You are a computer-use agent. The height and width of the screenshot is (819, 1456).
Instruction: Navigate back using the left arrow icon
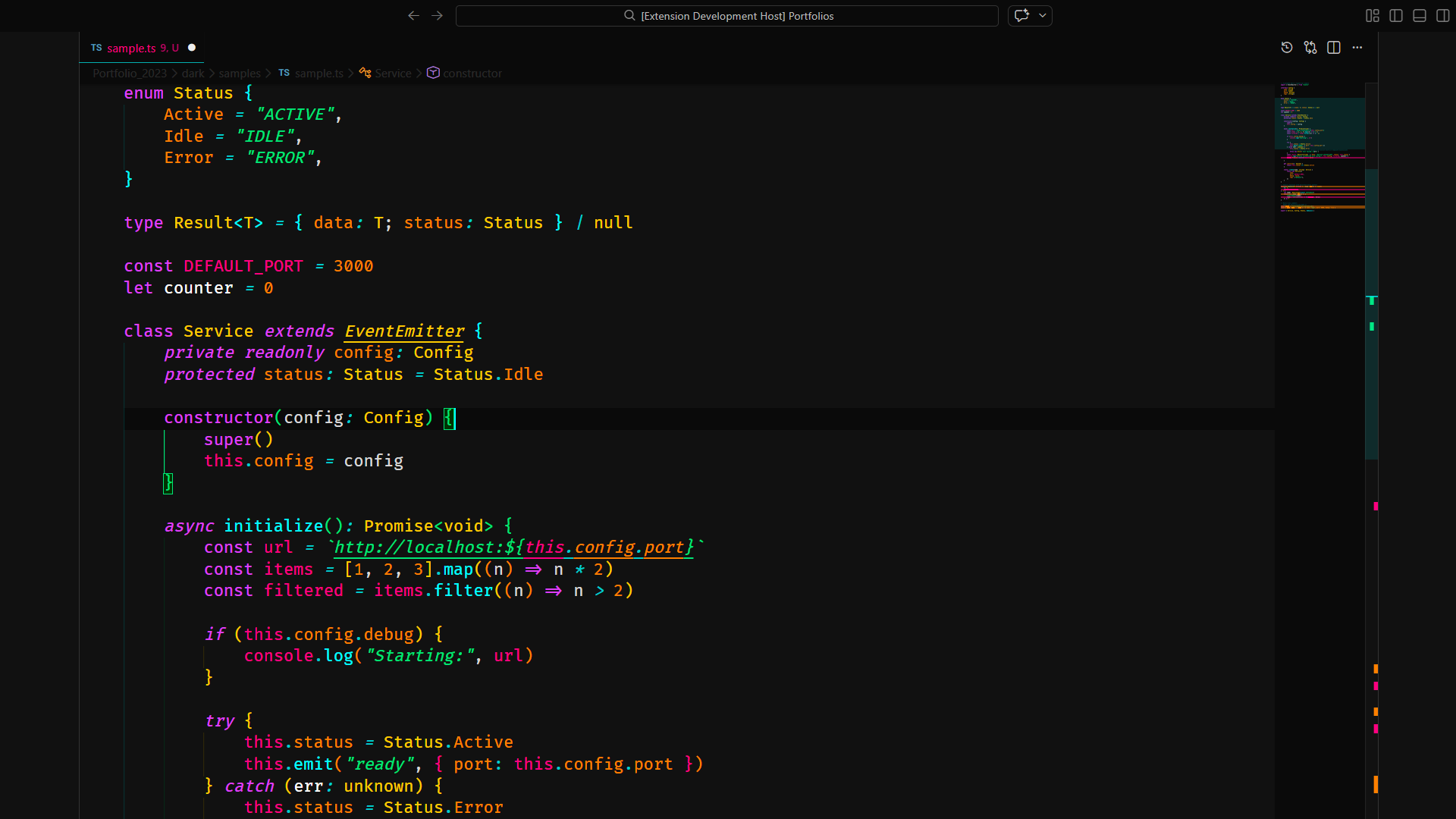pyautogui.click(x=413, y=15)
